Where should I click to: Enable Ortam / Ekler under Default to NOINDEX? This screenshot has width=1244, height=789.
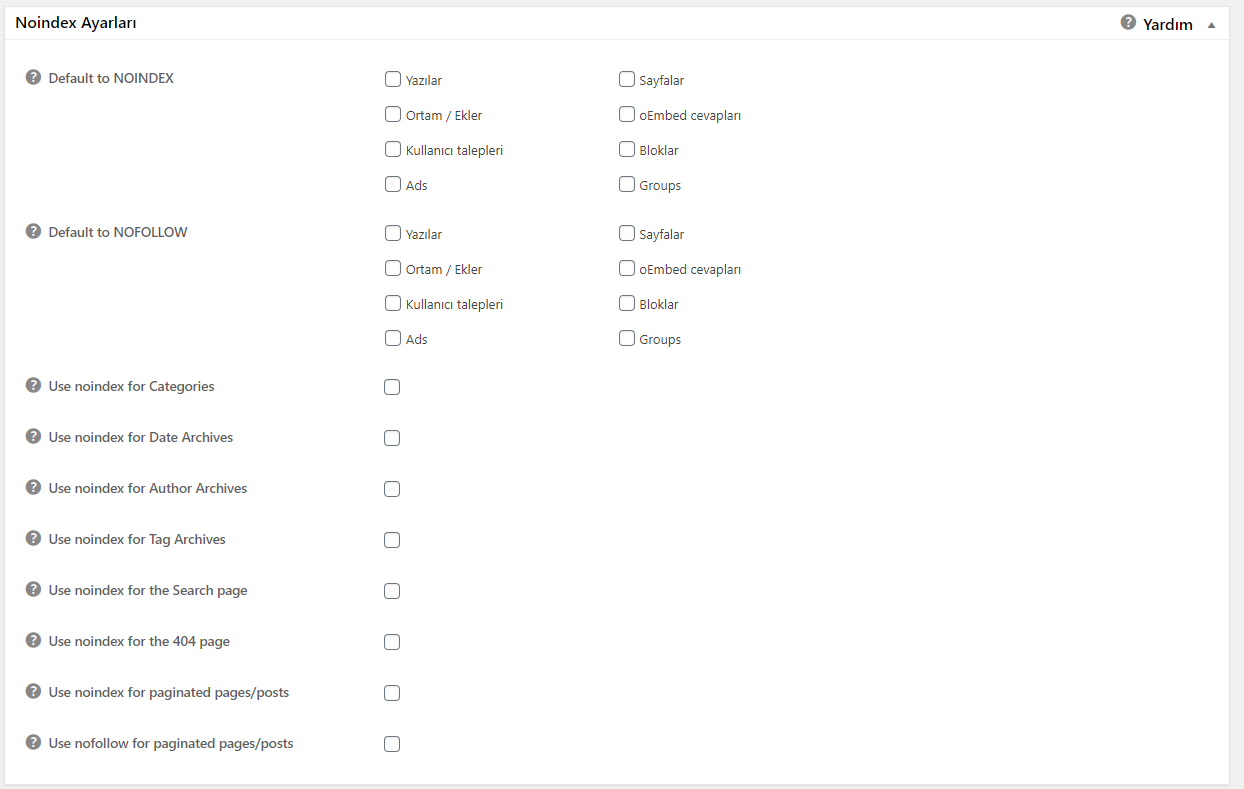coord(393,114)
